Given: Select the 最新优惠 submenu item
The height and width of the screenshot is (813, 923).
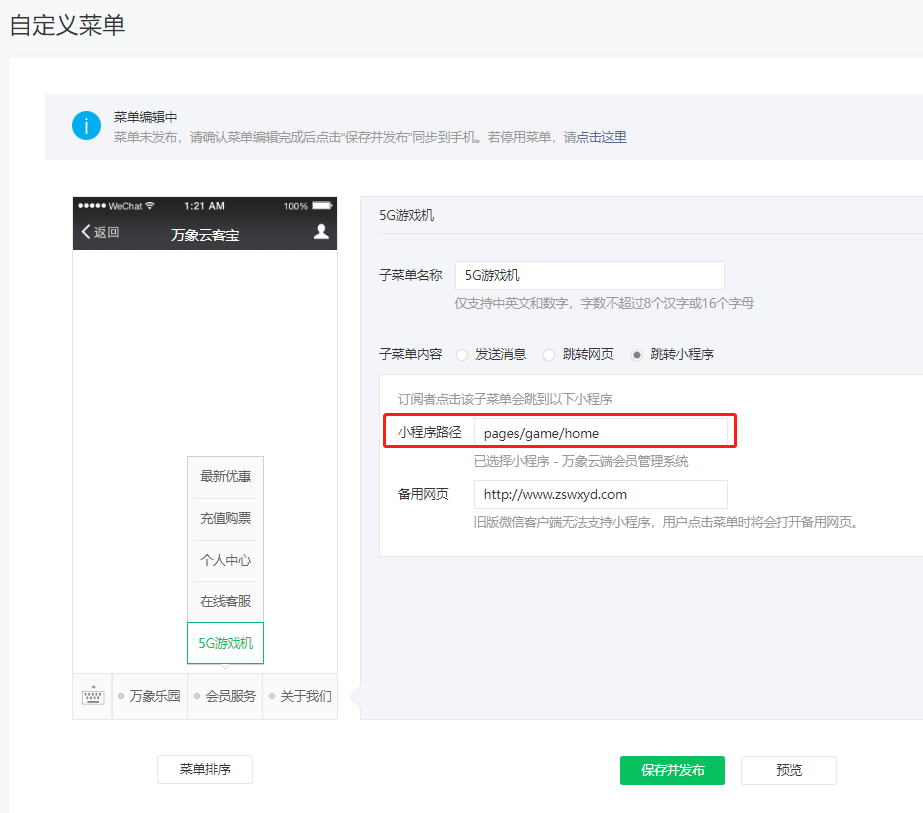Looking at the screenshot, I should [225, 477].
